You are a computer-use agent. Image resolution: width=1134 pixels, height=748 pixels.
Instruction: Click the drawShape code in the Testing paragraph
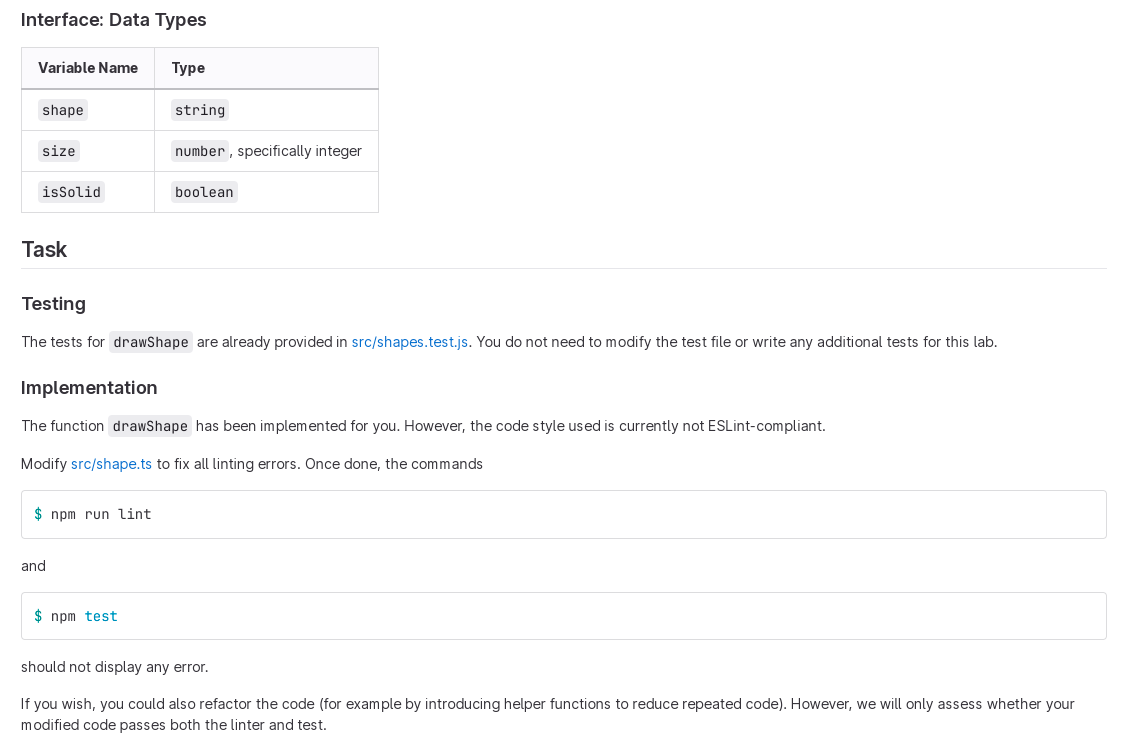pos(151,342)
